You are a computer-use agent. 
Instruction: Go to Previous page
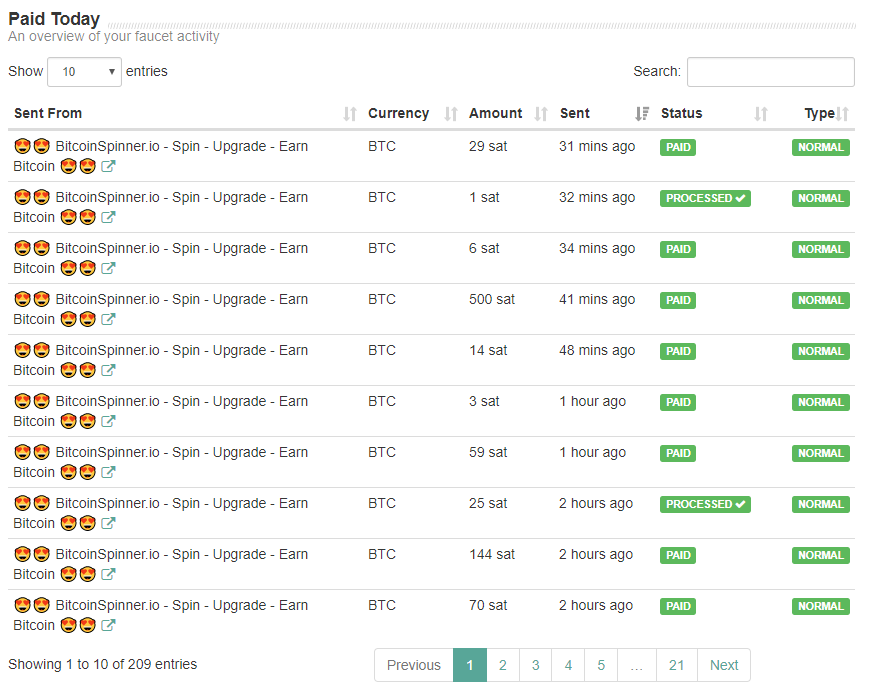[414, 665]
